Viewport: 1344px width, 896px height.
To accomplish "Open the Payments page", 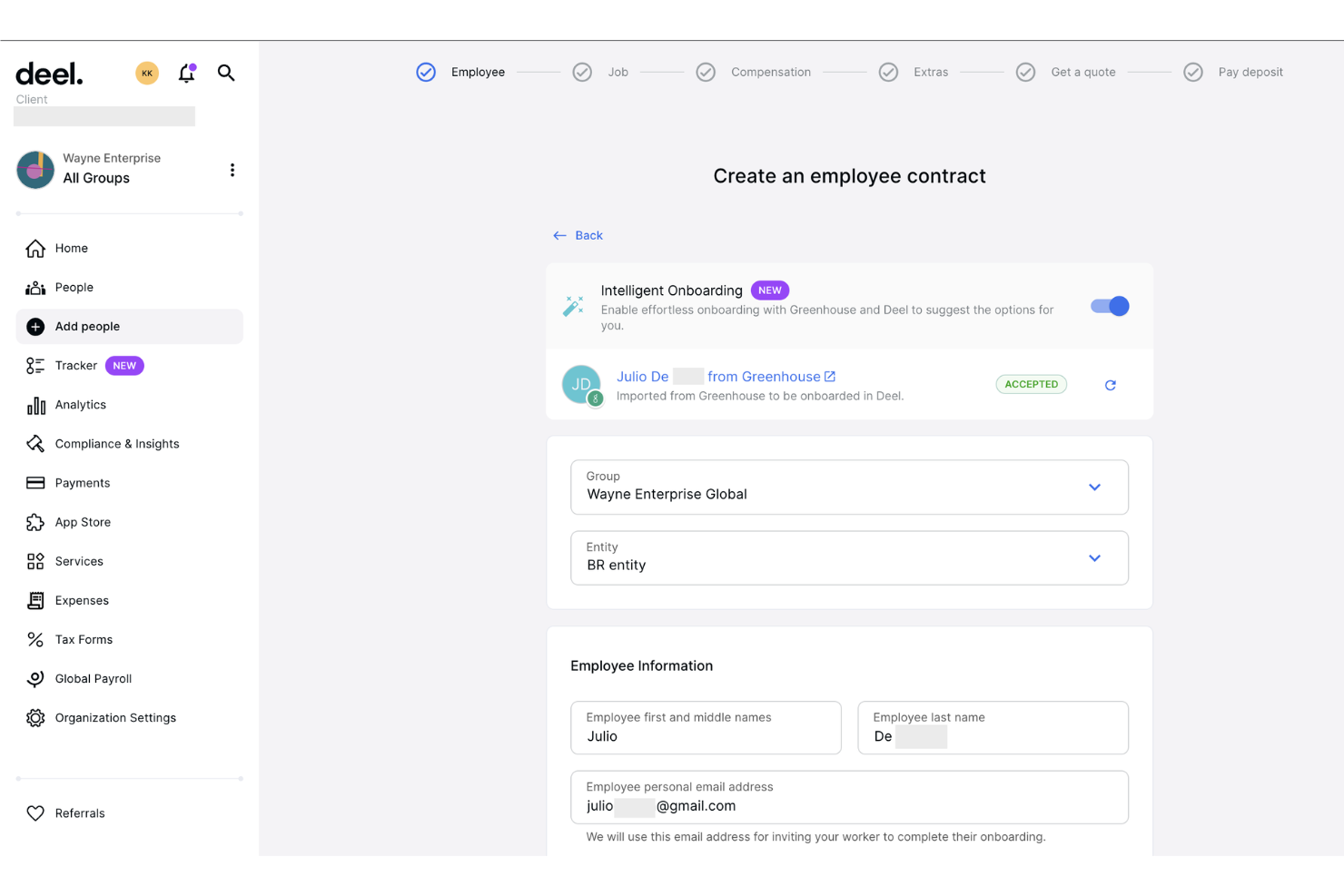I will pyautogui.click(x=83, y=482).
